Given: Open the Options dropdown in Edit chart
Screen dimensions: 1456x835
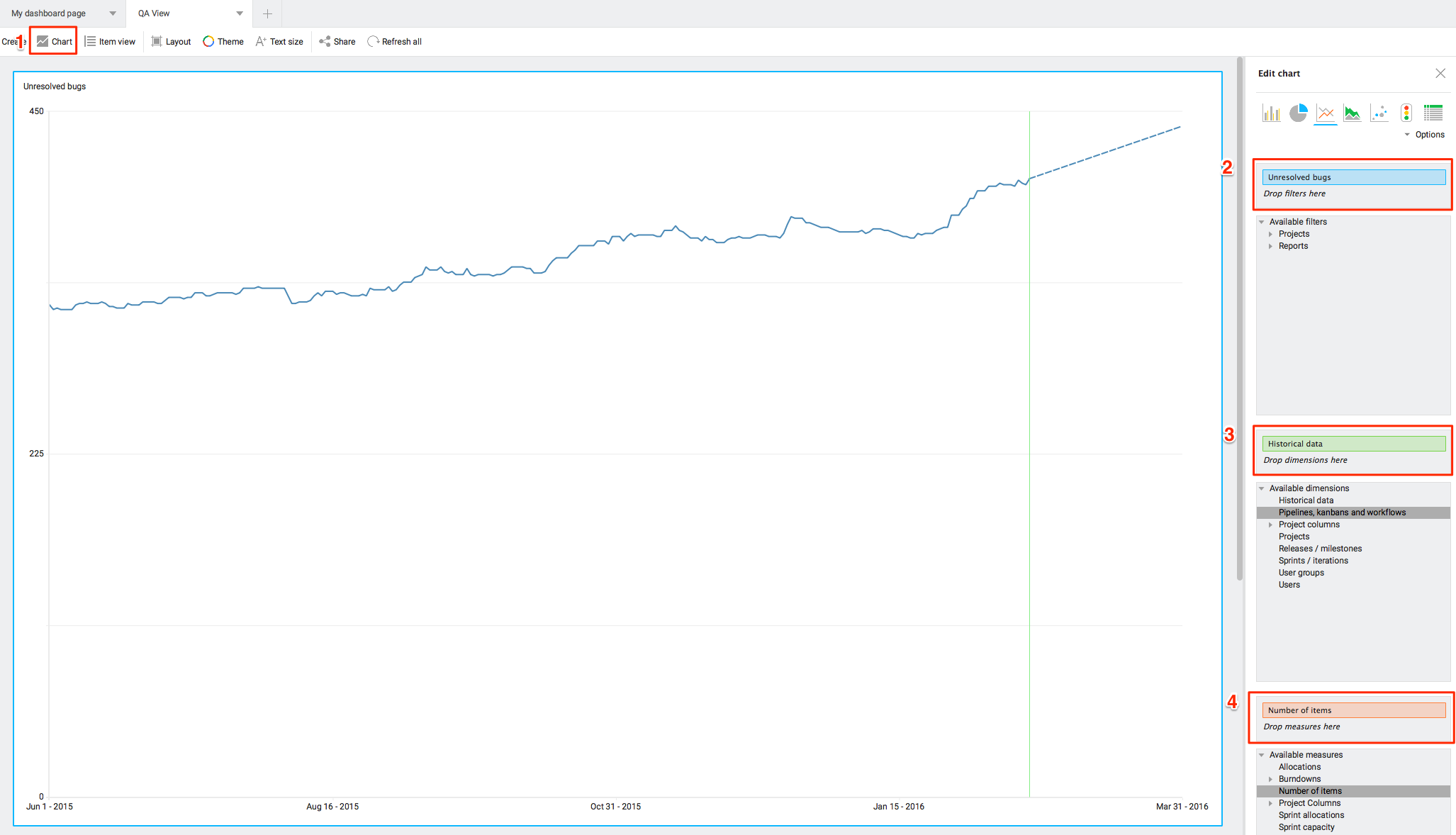Looking at the screenshot, I should click(1425, 135).
